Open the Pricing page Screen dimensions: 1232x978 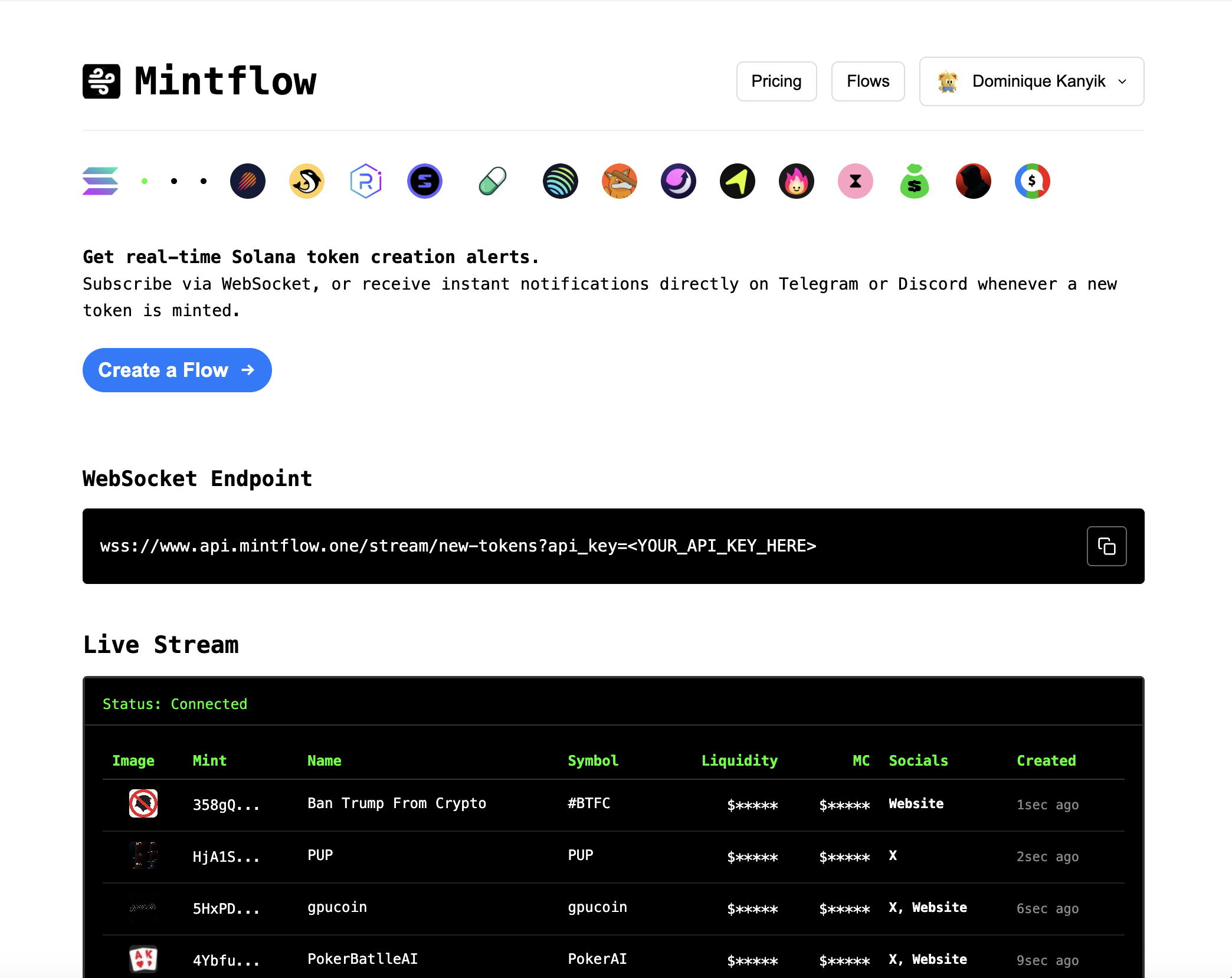776,81
